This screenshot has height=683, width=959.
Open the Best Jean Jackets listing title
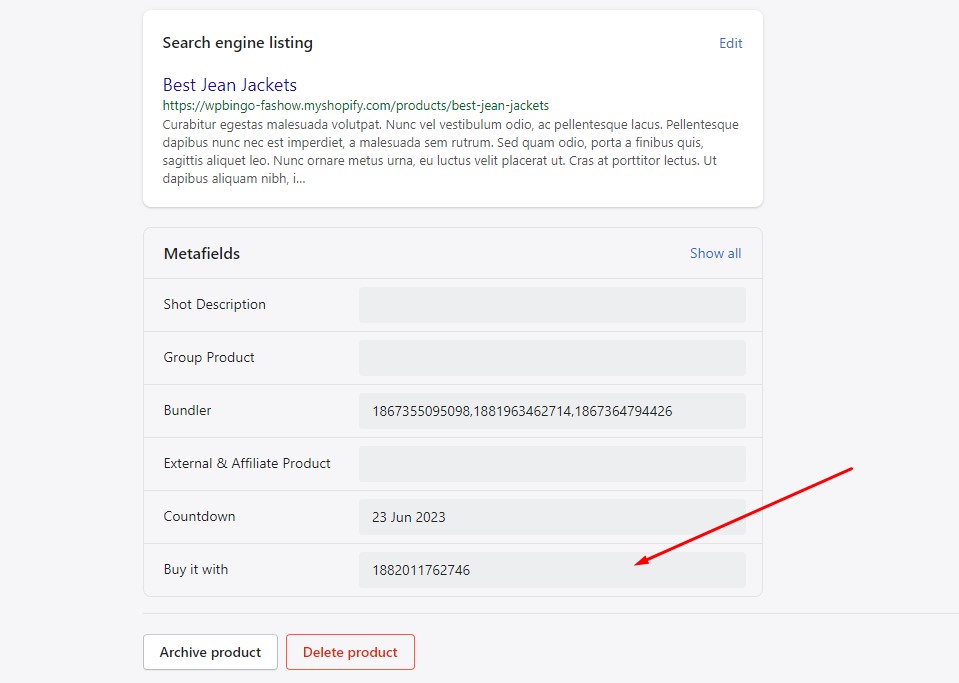230,85
